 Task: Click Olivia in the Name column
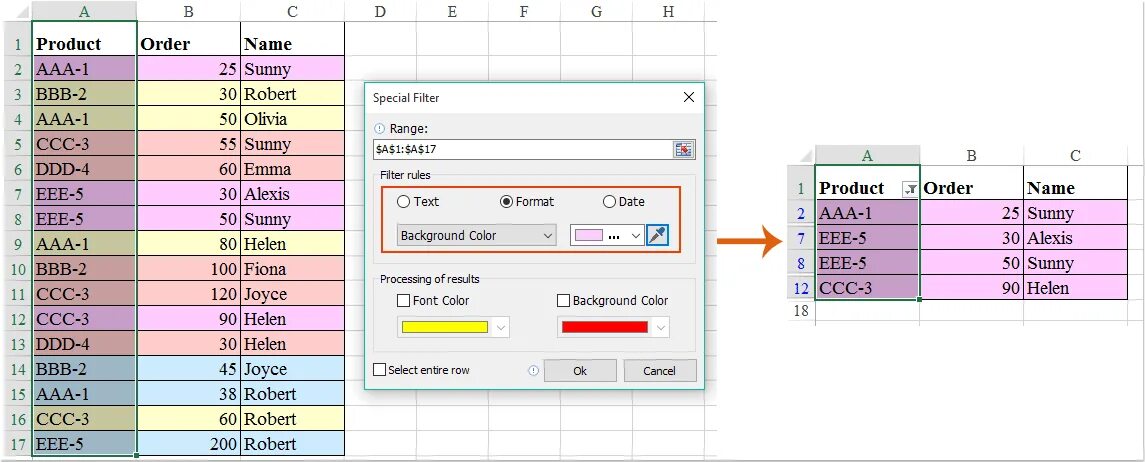[292, 119]
